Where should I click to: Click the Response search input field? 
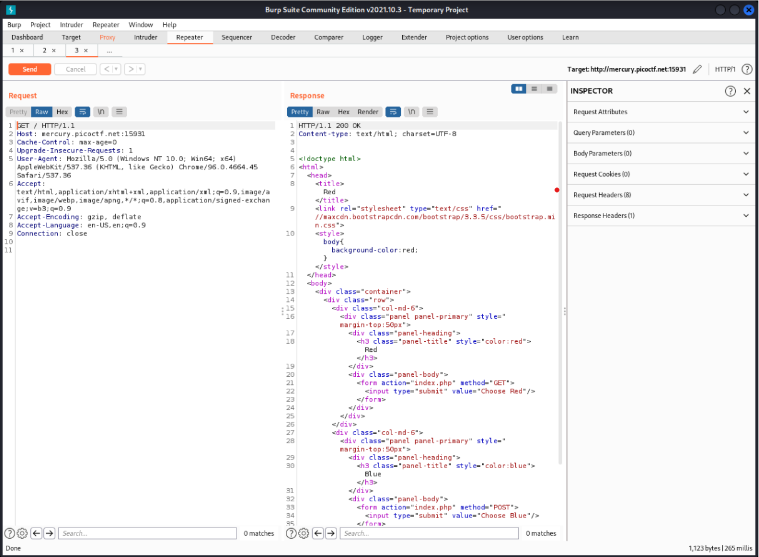[x=430, y=534]
